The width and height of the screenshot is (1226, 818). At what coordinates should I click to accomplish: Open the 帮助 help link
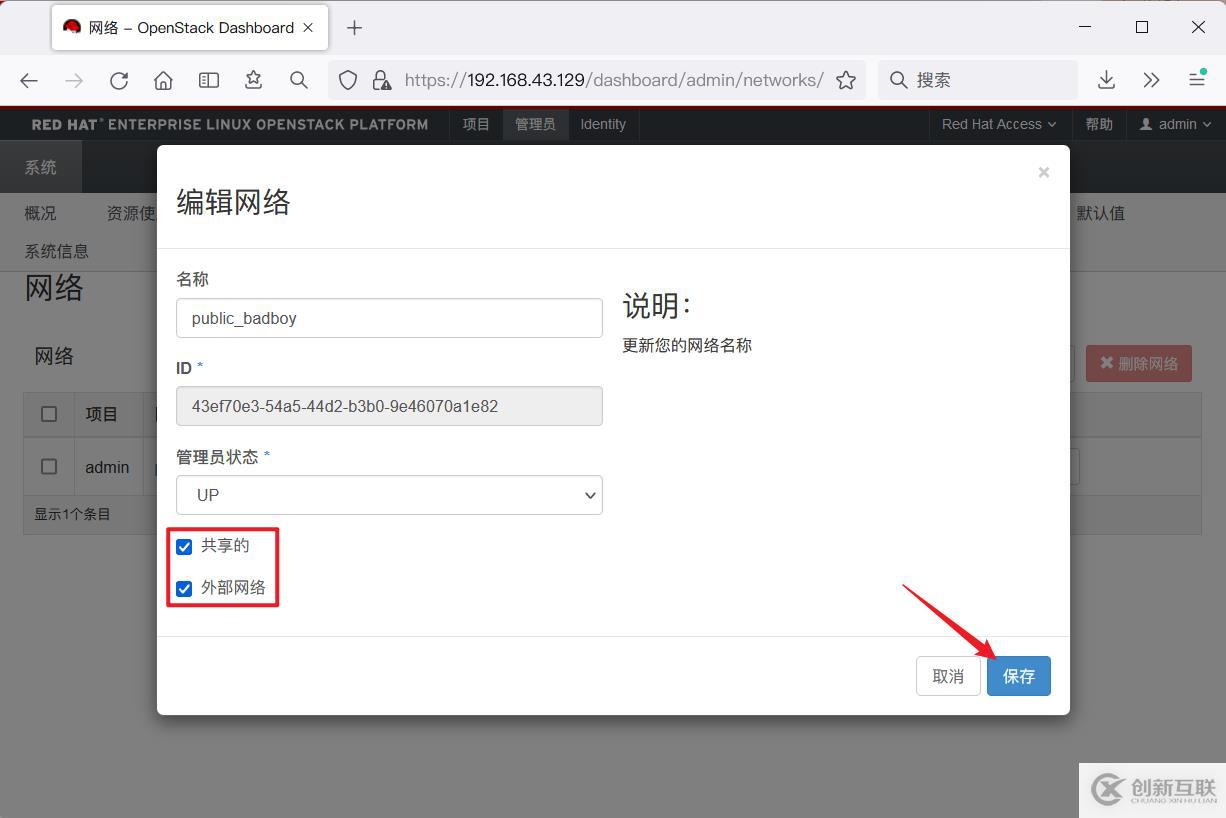[x=1099, y=124]
